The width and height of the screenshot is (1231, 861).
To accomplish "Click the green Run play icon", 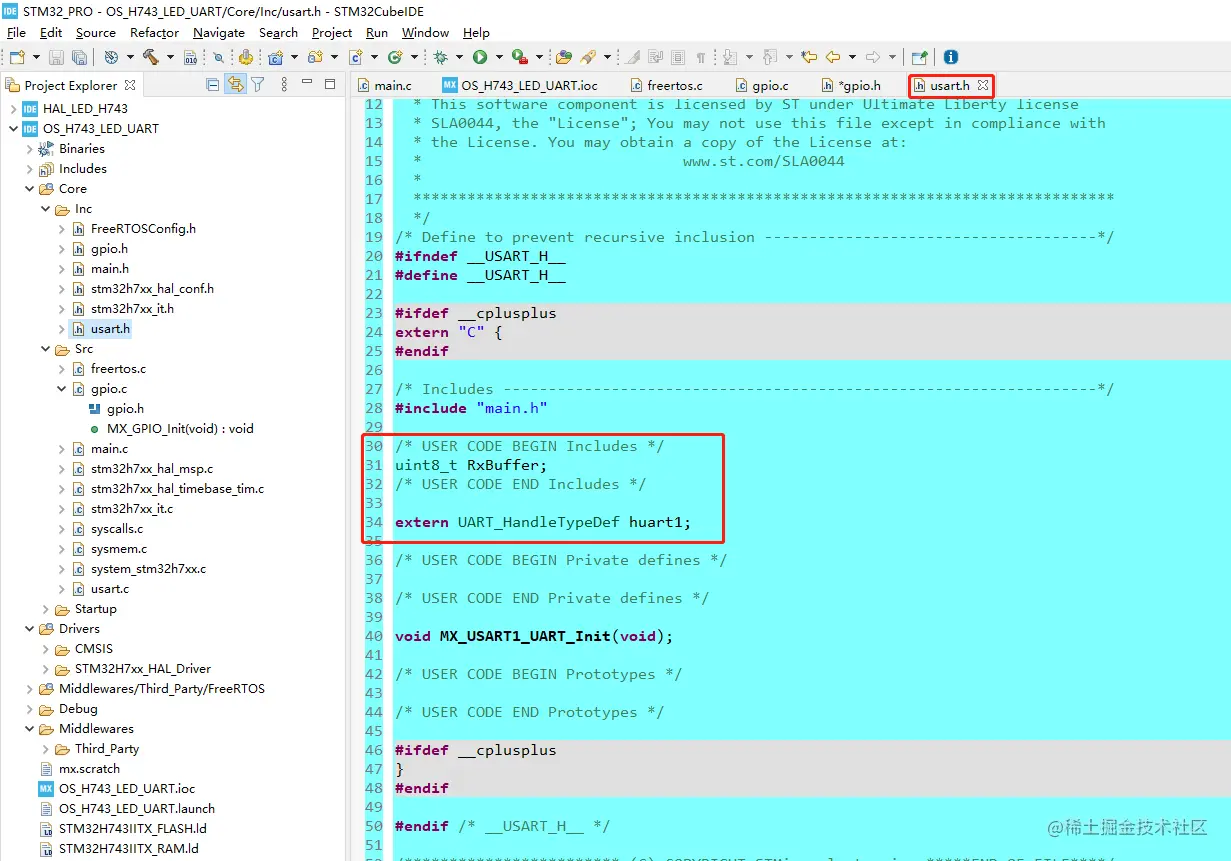I will [x=480, y=57].
